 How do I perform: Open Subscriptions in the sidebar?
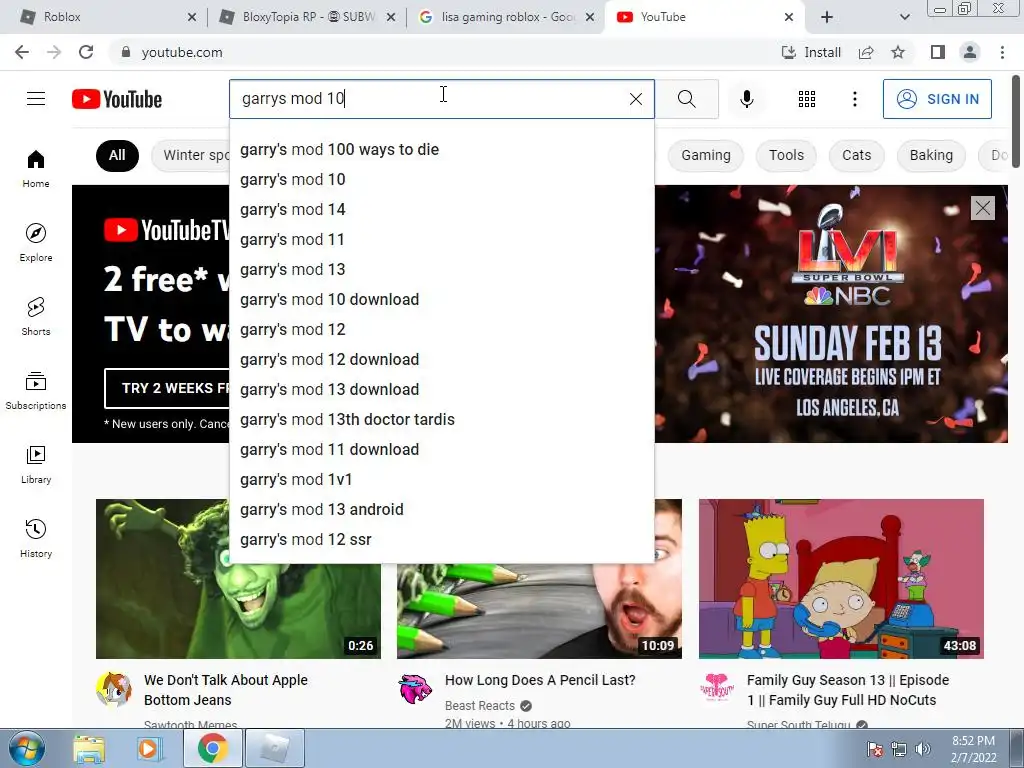coord(36,391)
